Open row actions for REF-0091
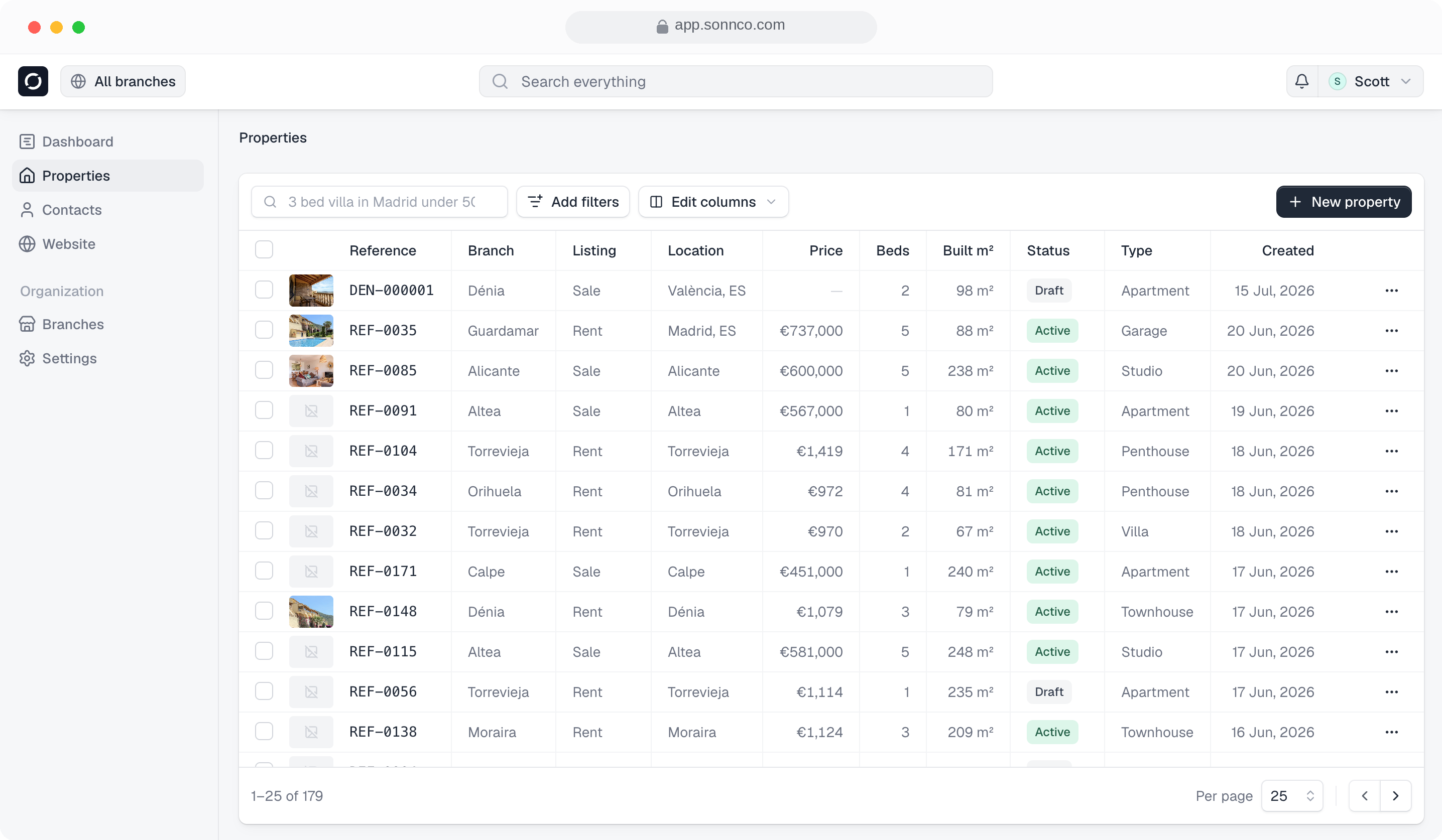This screenshot has height=840, width=1442. pyautogui.click(x=1392, y=411)
